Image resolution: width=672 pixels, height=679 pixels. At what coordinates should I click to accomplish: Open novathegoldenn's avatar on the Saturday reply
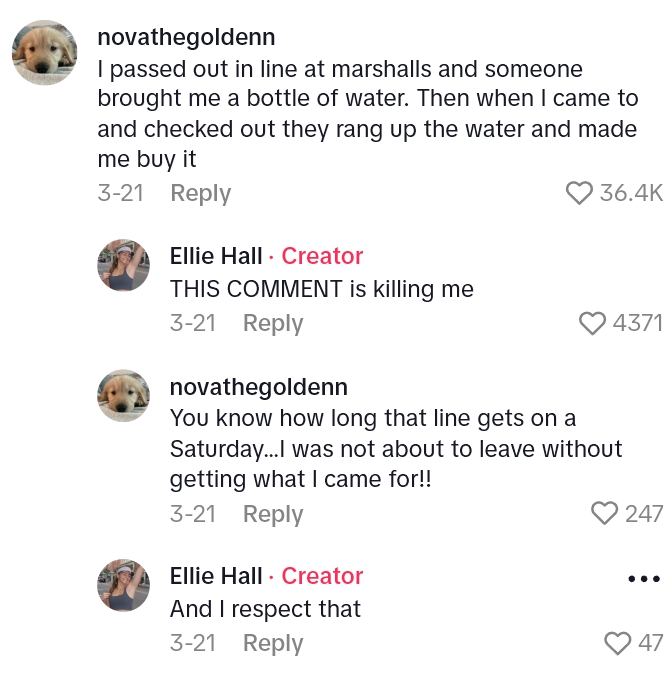pyautogui.click(x=123, y=395)
